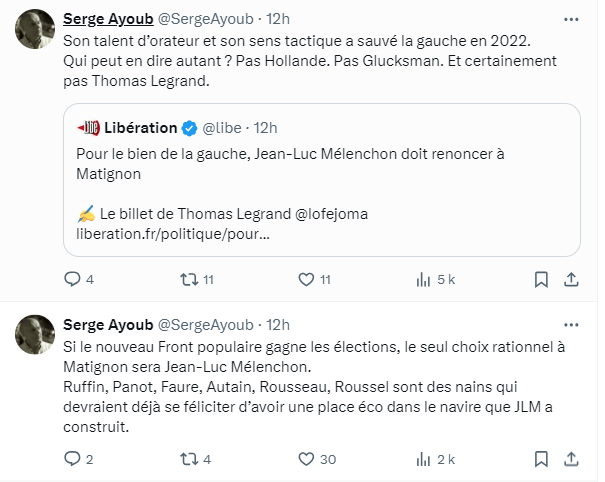Click Serge Ayoub's avatar on second tweet
This screenshot has height=482, width=605.
click(x=35, y=335)
